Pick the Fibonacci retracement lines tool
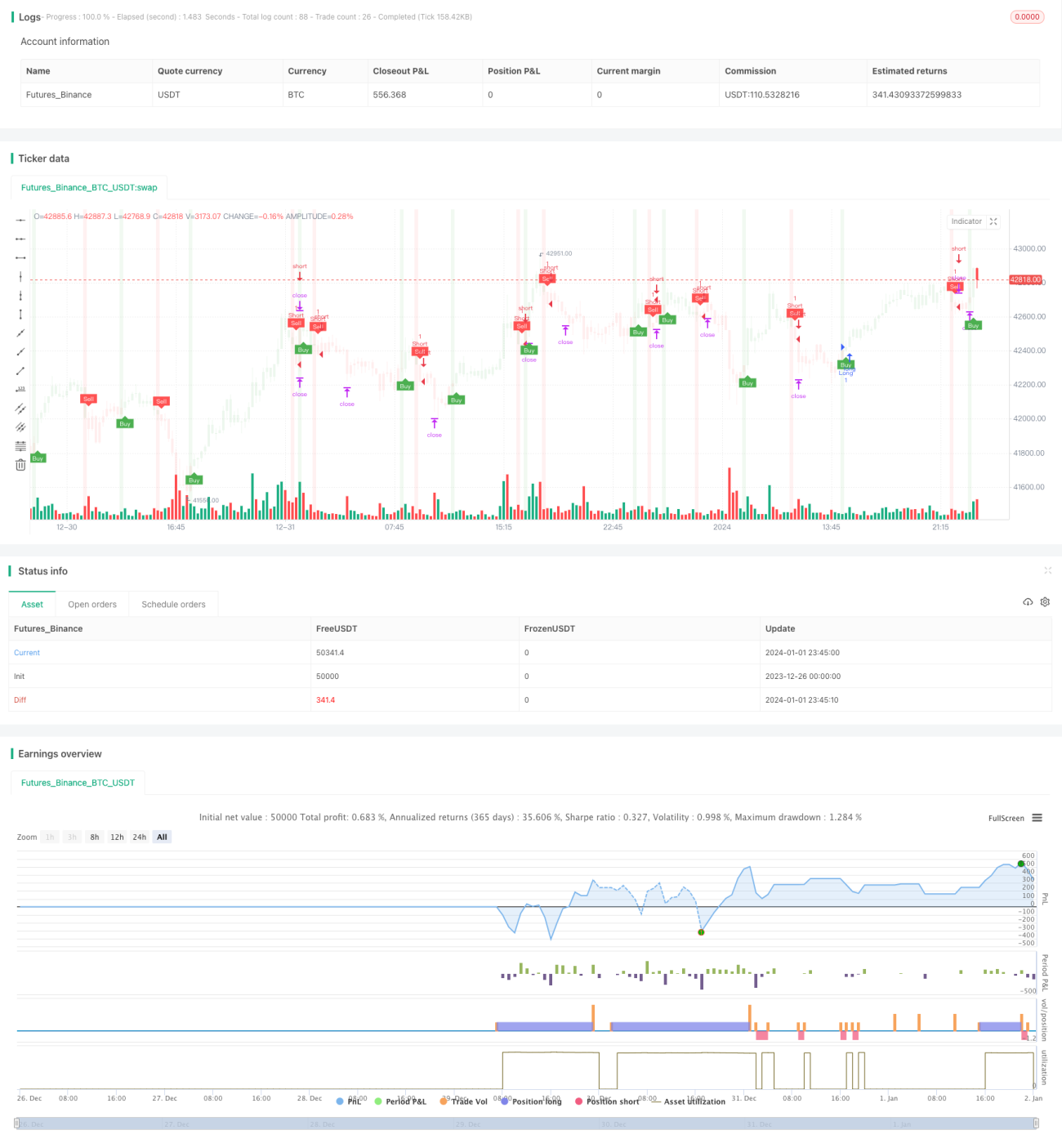The image size is (1062, 1148). coord(20,446)
